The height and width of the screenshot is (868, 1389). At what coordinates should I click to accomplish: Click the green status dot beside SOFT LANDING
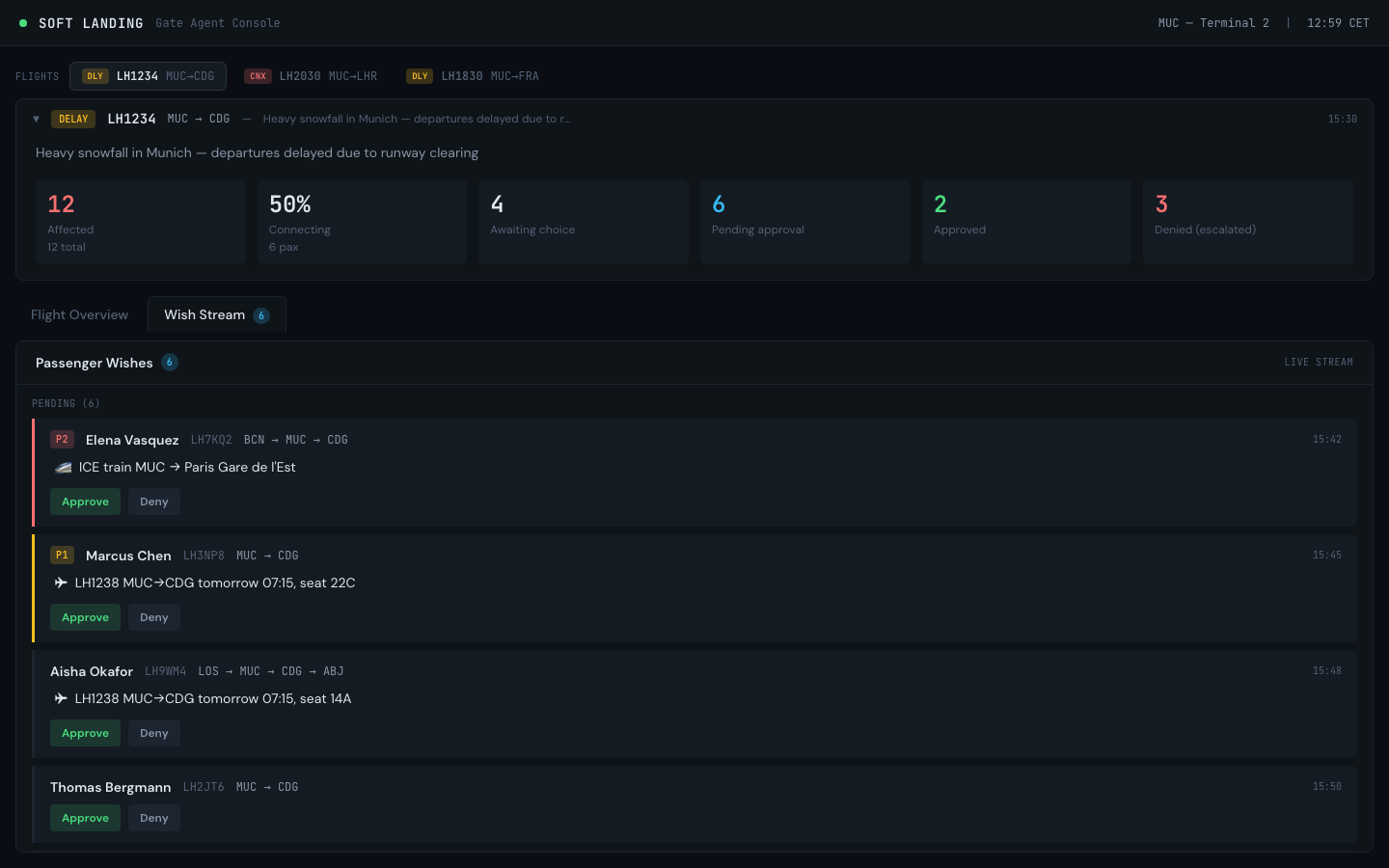coord(23,21)
